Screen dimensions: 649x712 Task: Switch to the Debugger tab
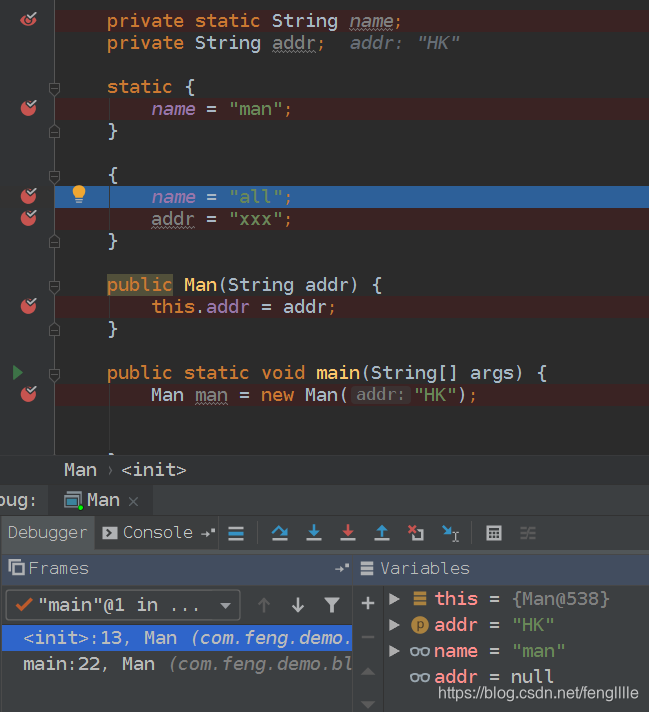coord(47,533)
